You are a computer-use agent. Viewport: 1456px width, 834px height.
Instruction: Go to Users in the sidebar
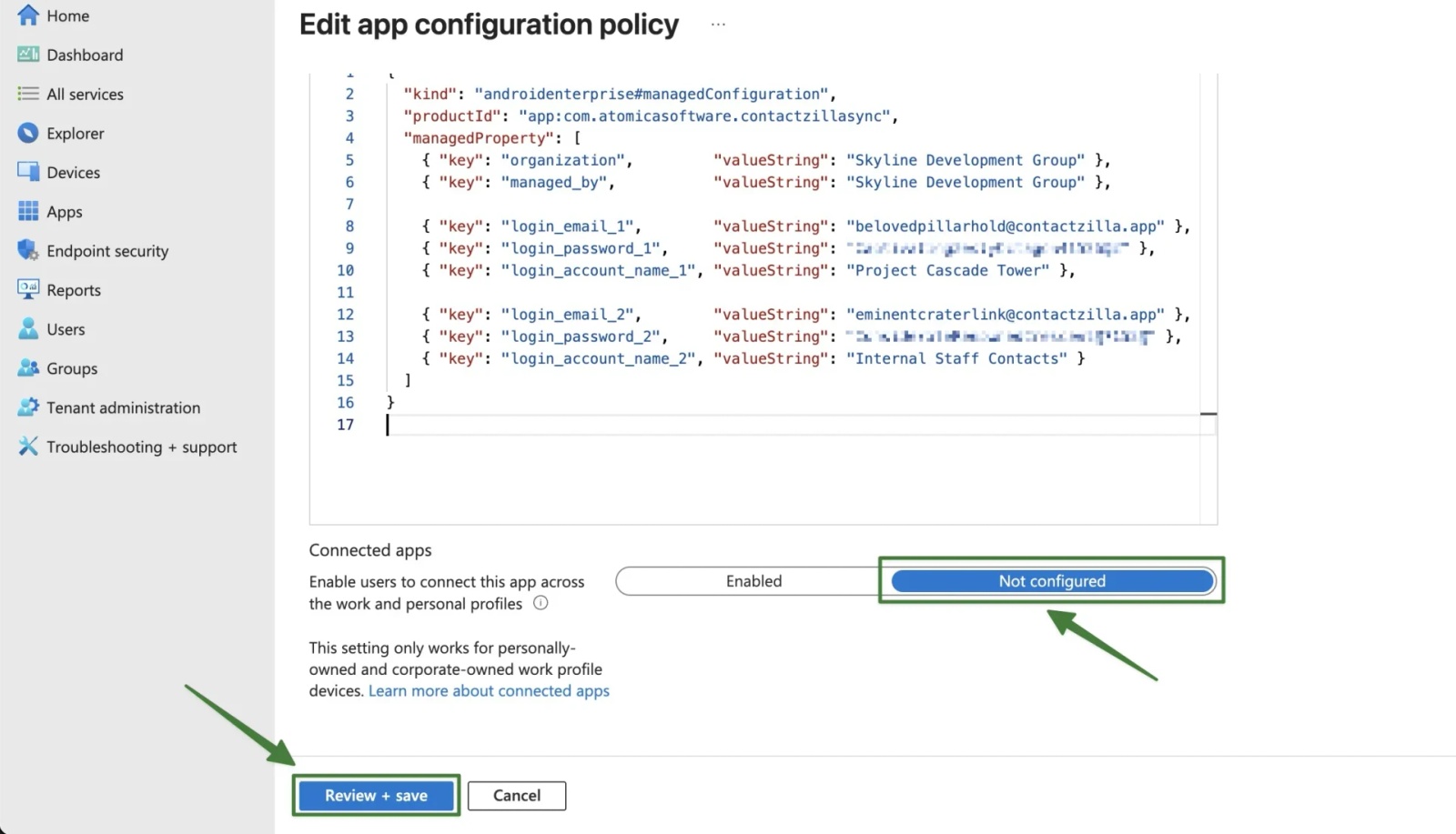pos(66,329)
